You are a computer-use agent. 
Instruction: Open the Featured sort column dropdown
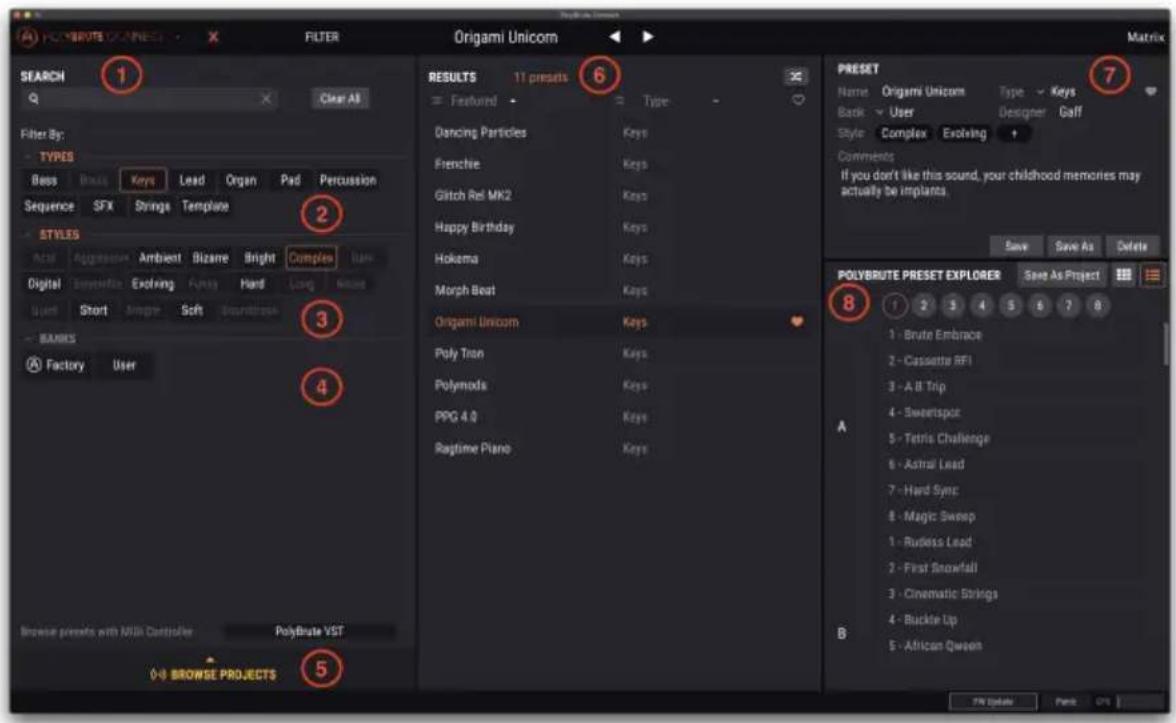[x=474, y=100]
